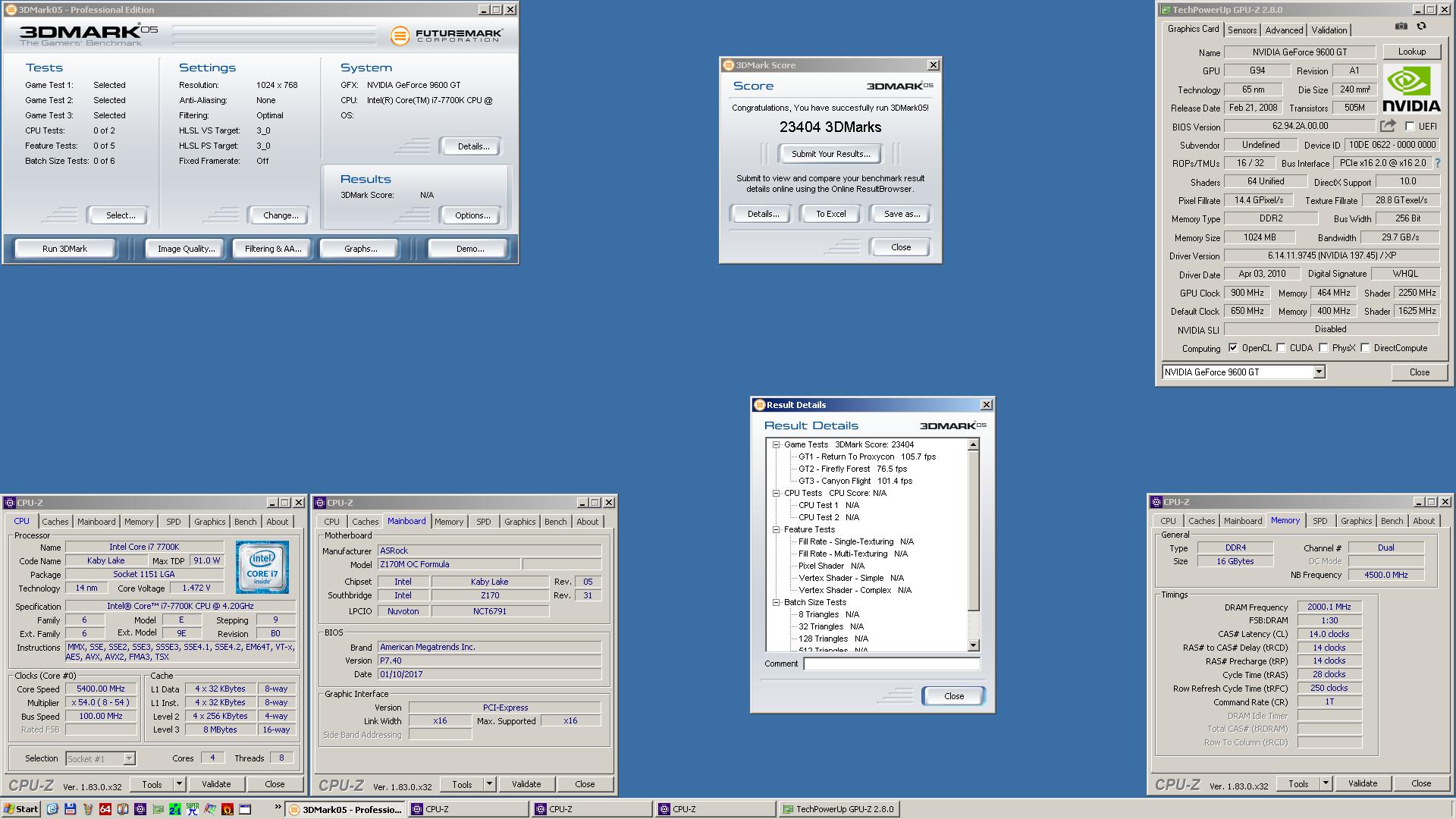Viewport: 1456px width, 819px height.
Task: Click To Excel in the Score window
Action: (830, 214)
